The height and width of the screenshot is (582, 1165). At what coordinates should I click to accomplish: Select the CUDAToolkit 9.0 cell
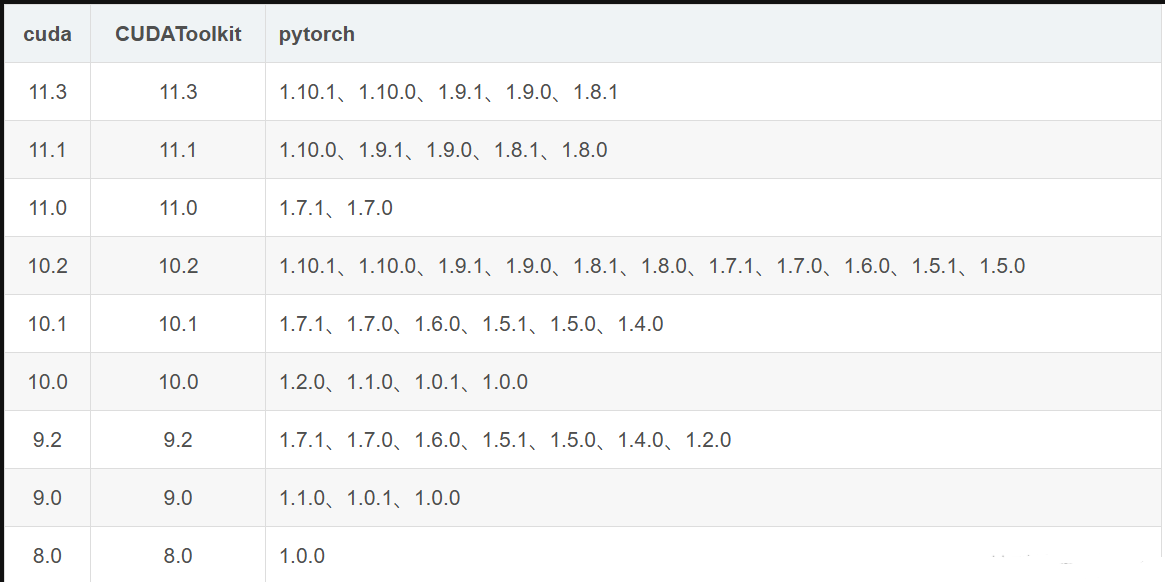pos(178,498)
